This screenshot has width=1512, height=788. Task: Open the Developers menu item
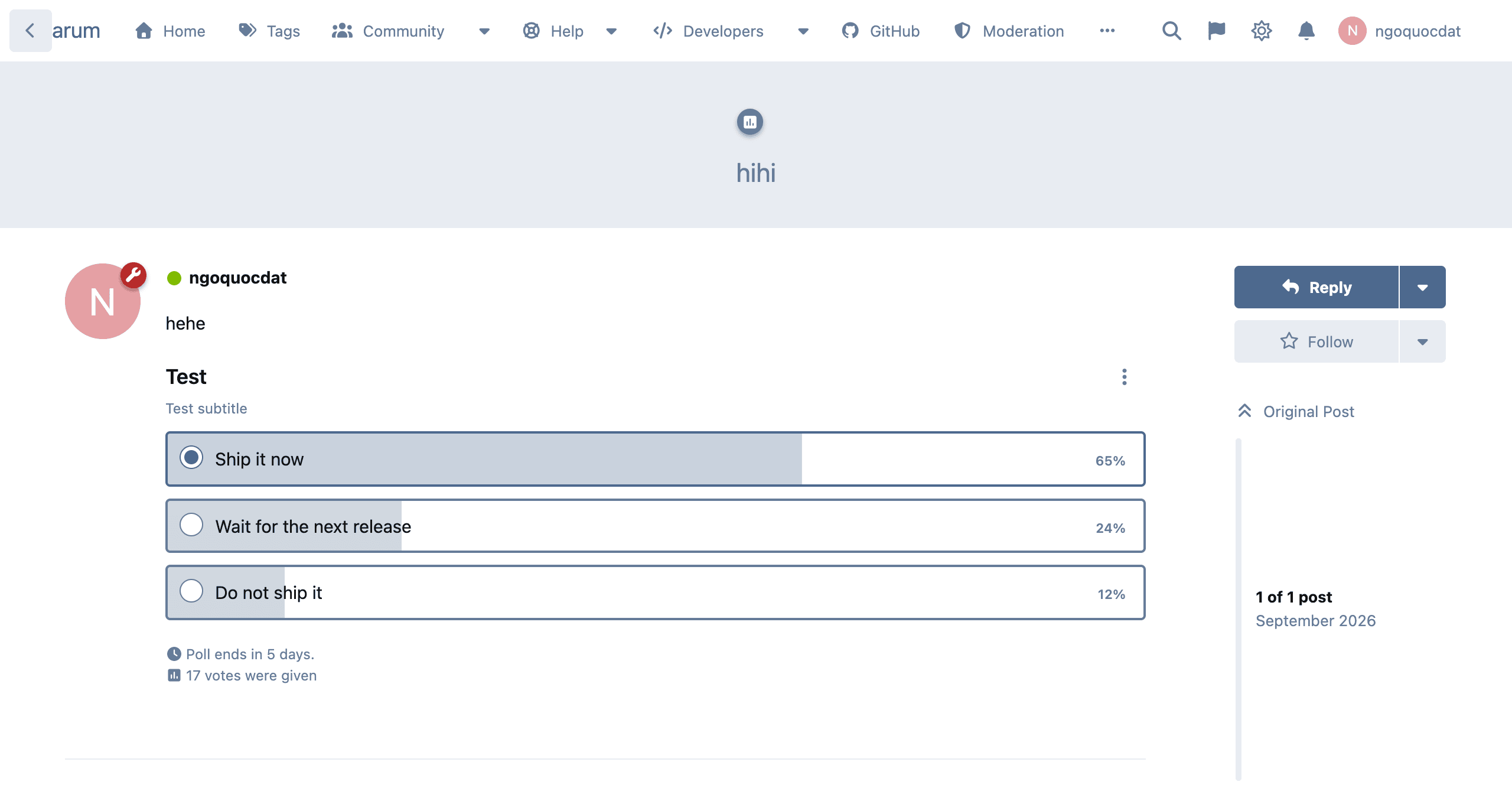click(x=708, y=31)
